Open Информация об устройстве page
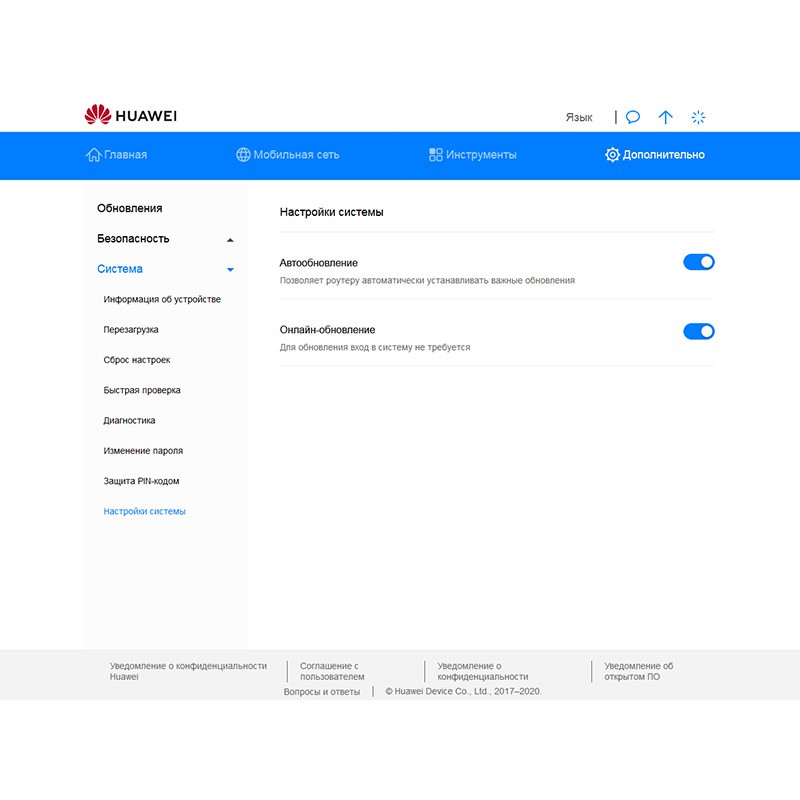The image size is (800, 800). 162,299
